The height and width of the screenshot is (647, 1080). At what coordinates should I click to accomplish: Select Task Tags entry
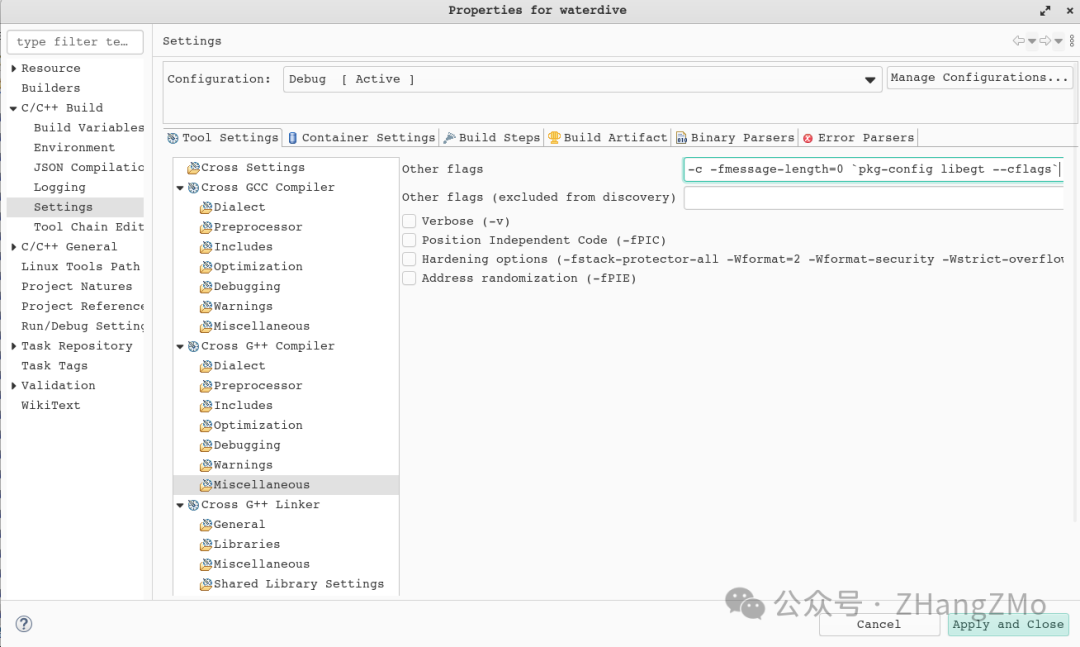[54, 366]
